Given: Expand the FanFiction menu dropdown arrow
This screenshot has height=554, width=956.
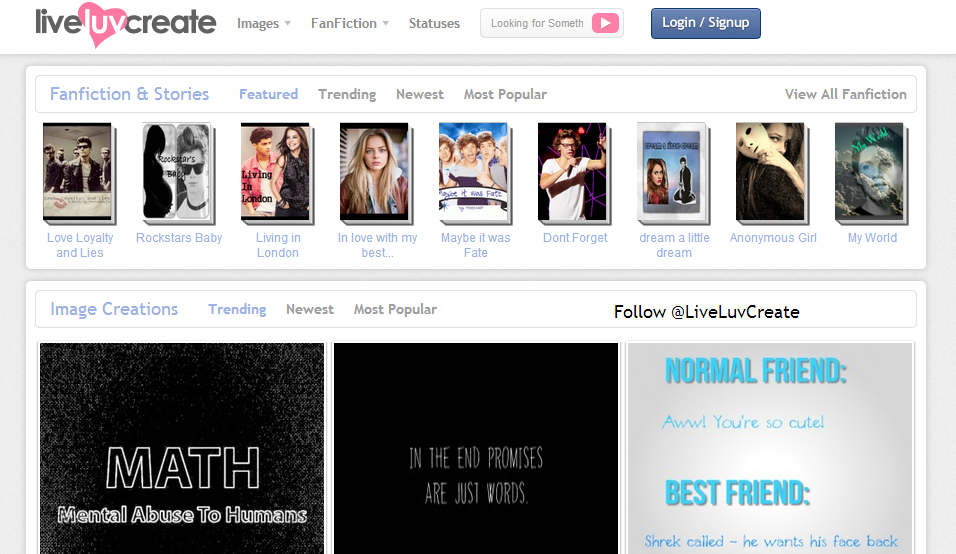Looking at the screenshot, I should [385, 23].
